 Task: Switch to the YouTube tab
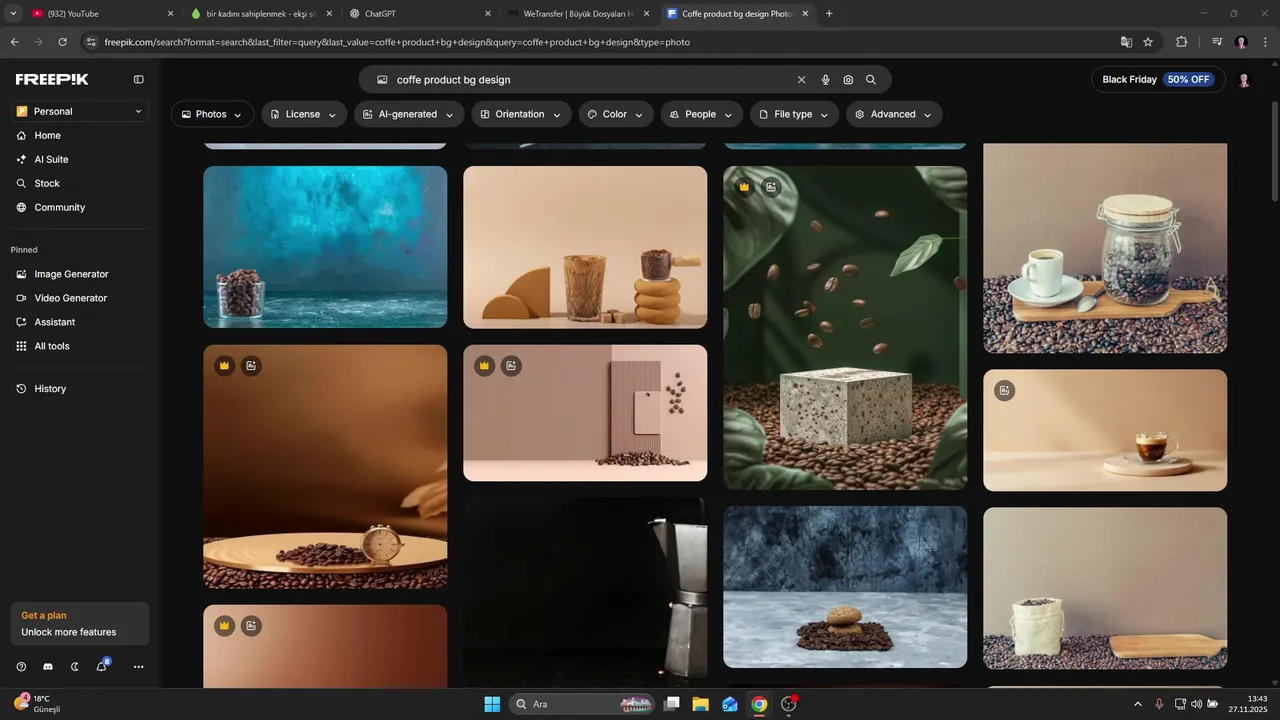(x=100, y=14)
